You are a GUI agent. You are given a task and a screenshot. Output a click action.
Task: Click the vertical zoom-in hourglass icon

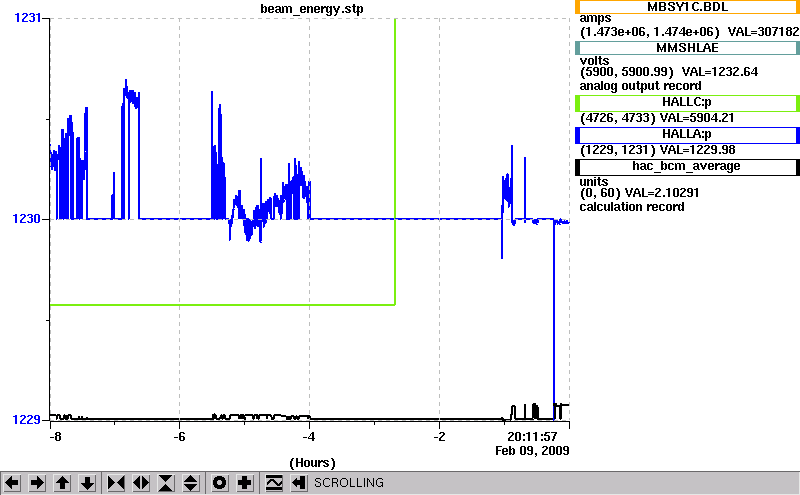pos(166,483)
